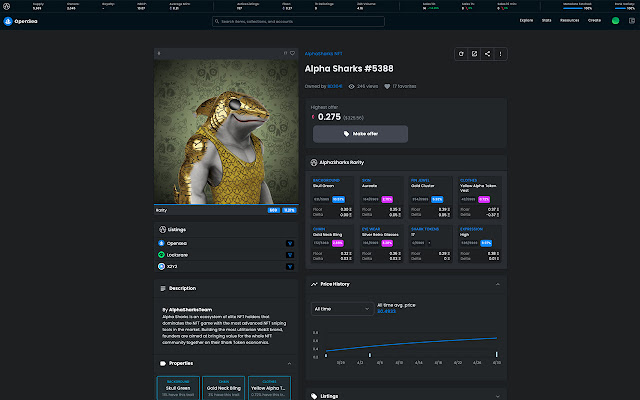Select the Skull Green background property card
Viewport: 640px width, 400px height.
point(178,388)
